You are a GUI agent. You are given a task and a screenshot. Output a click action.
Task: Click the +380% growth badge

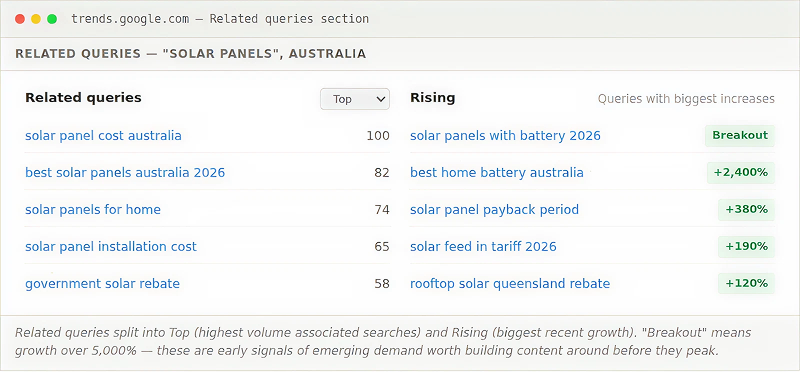pyautogui.click(x=746, y=210)
